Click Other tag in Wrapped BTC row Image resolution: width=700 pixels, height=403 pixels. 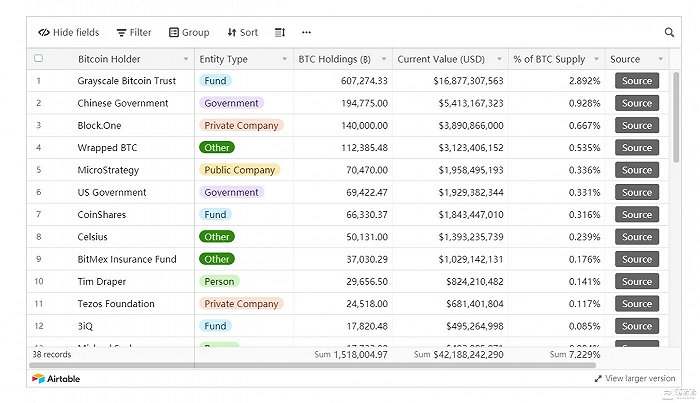[217, 148]
